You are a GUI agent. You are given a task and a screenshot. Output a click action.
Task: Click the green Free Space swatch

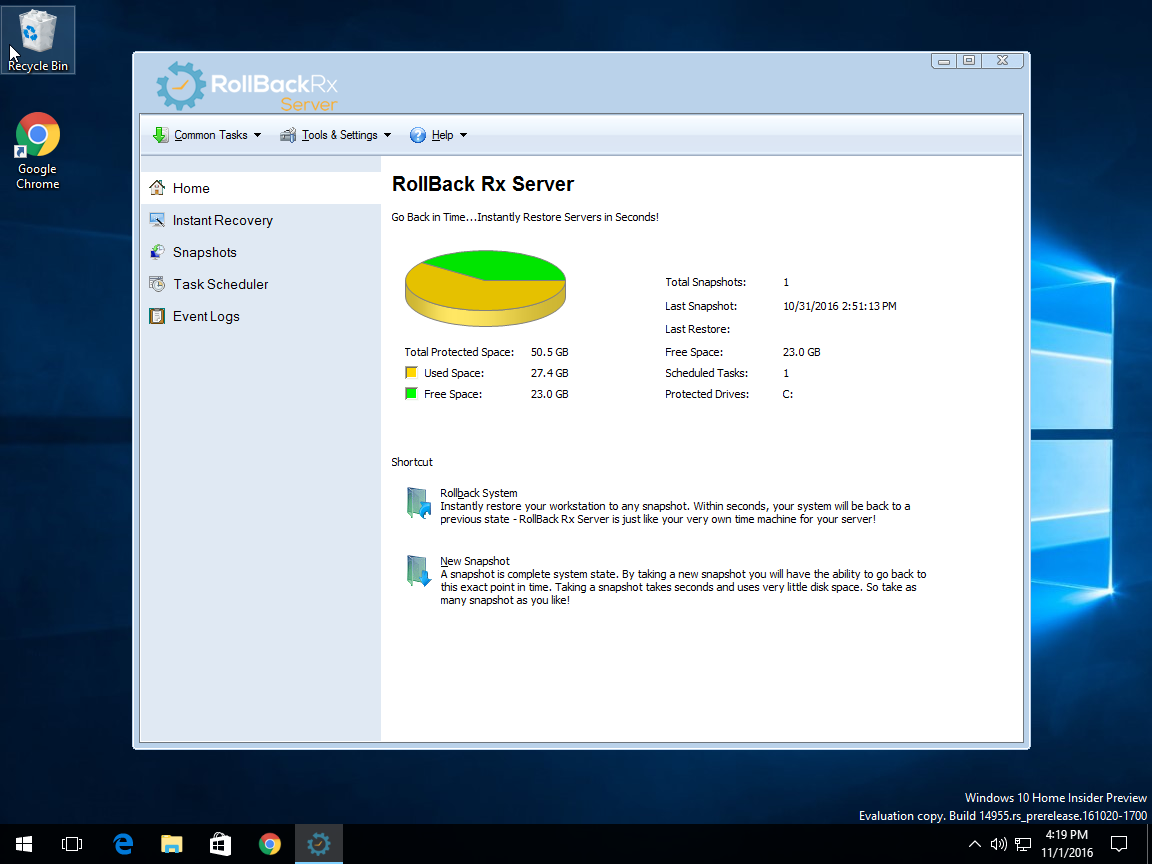pos(410,394)
